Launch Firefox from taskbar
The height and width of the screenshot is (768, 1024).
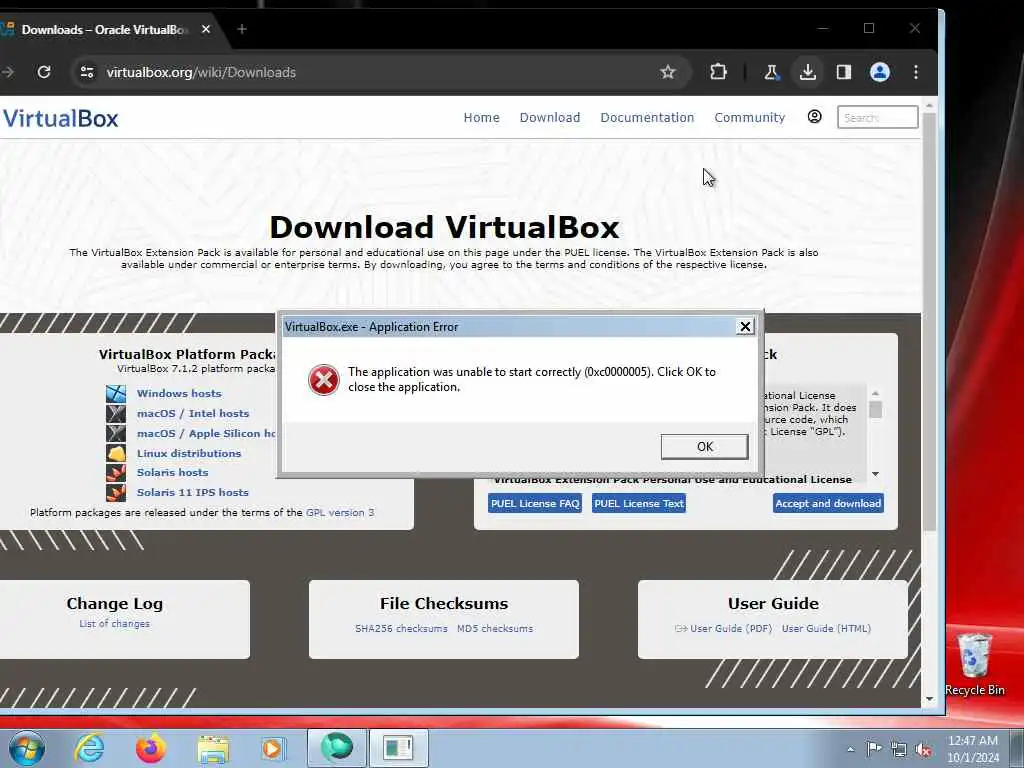tap(150, 748)
